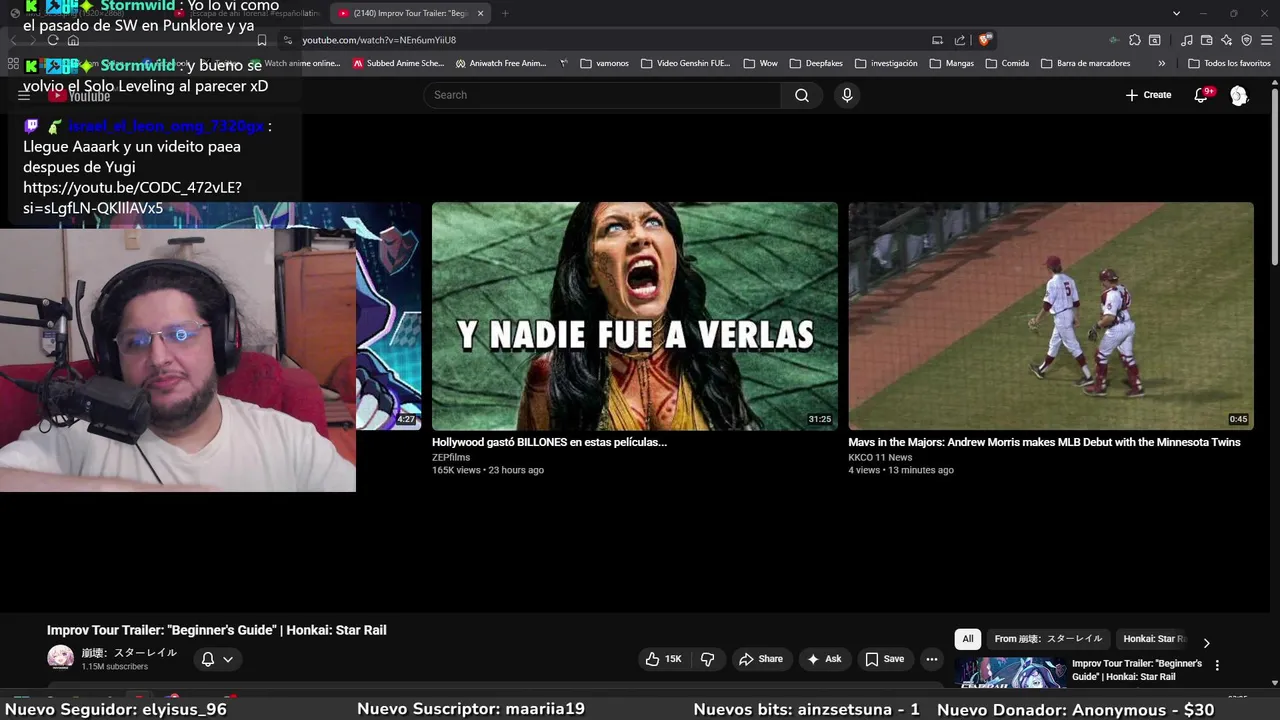Viewport: 1280px width, 720px height.
Task: Open the 'Aniwatch Free Anim...' bookmark
Action: tap(500, 63)
